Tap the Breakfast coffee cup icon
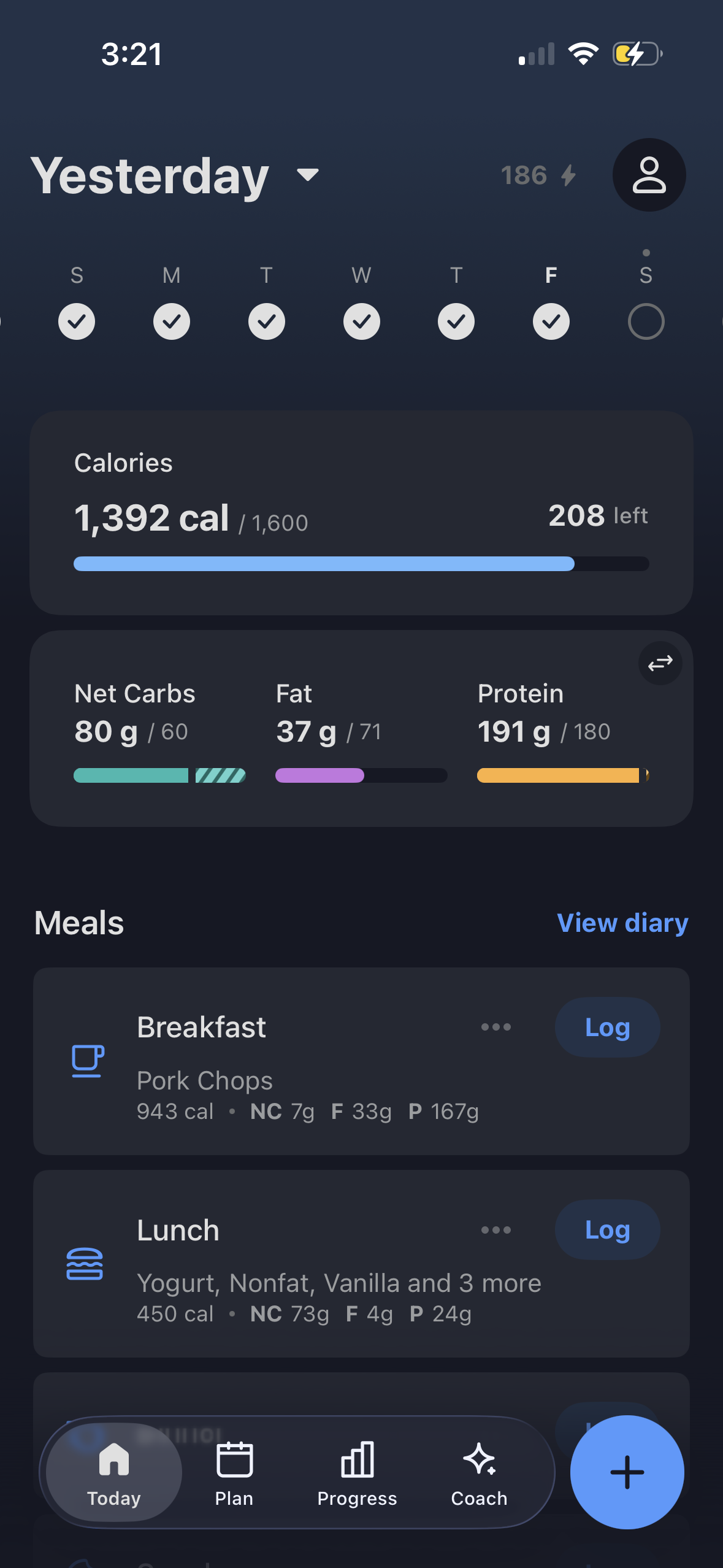Screen dimensions: 723x1568 point(88,1061)
